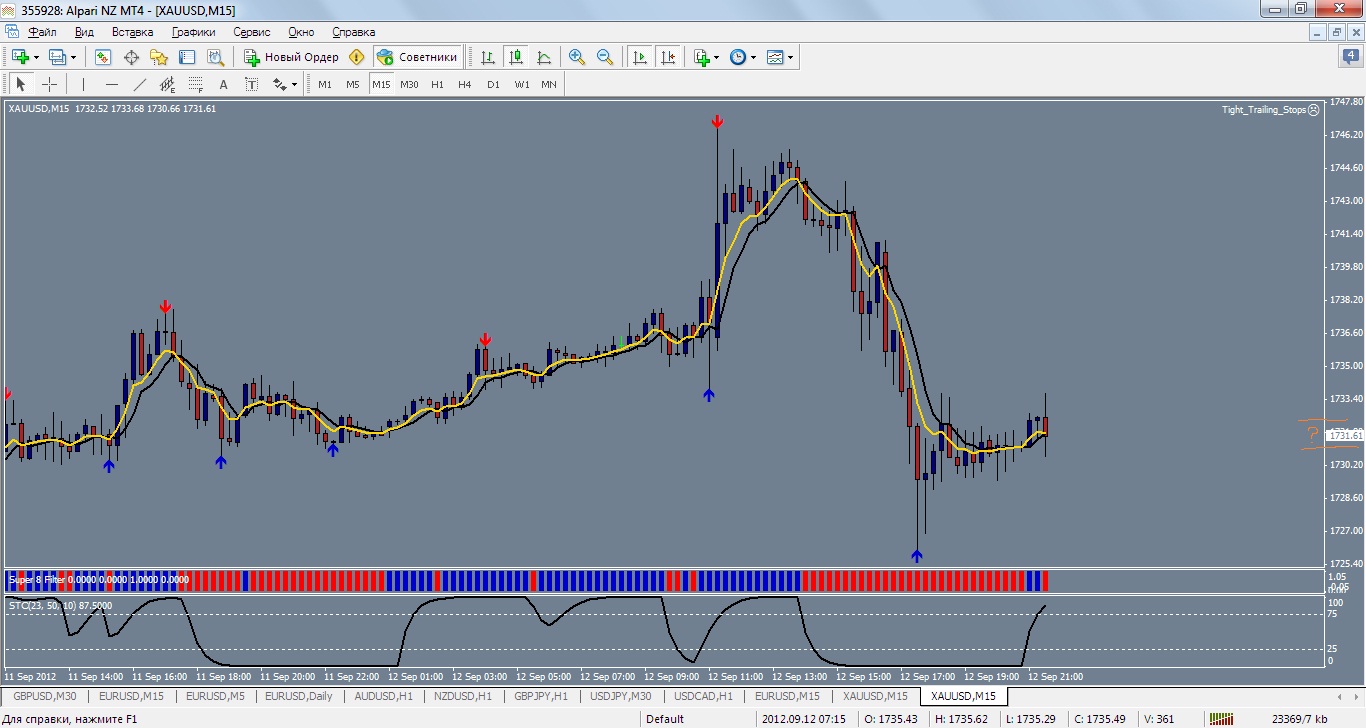Image resolution: width=1366 pixels, height=728 pixels.
Task: Switch chart to candlesticks
Action: (516, 57)
